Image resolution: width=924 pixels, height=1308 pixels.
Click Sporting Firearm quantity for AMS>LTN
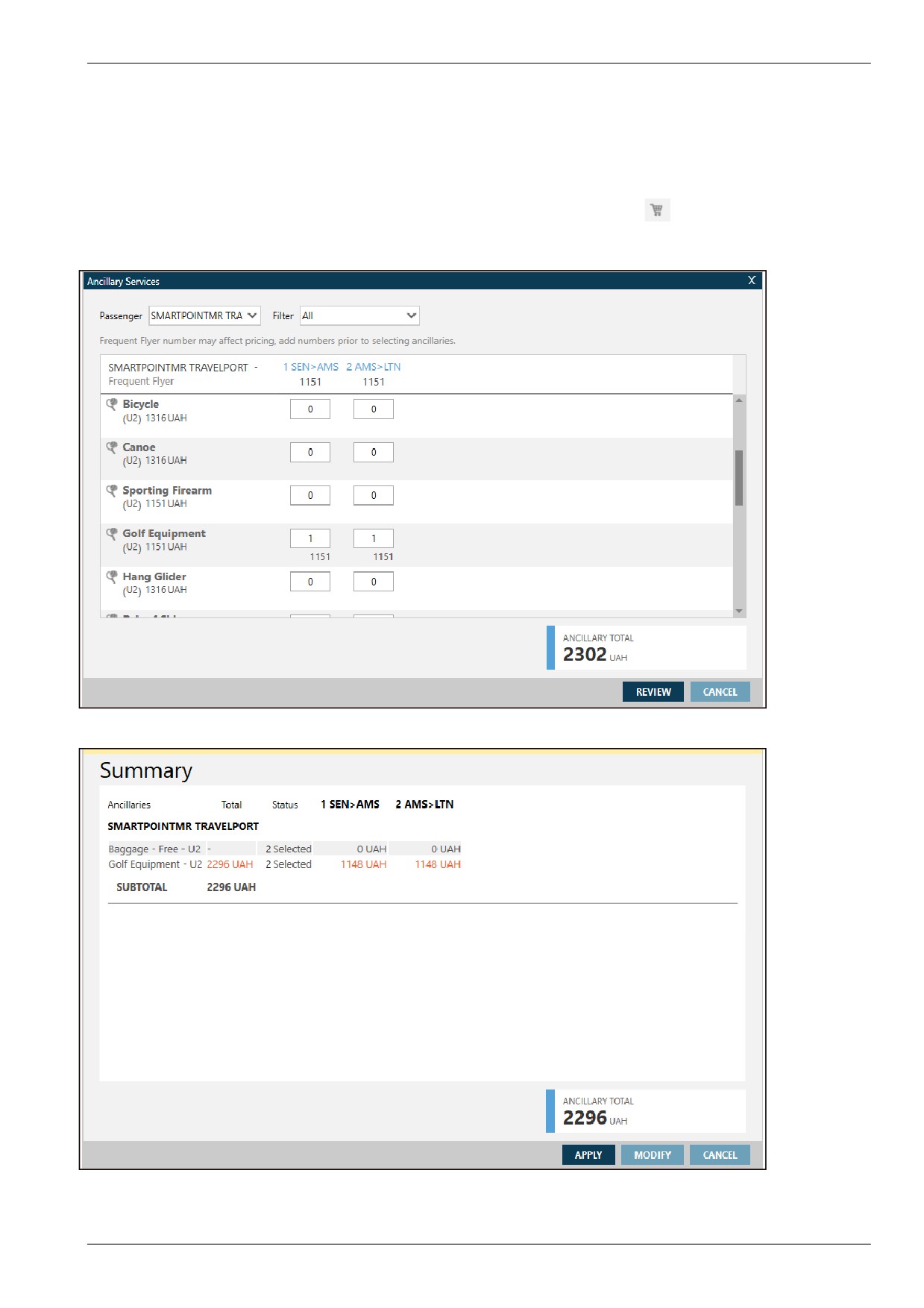[374, 496]
